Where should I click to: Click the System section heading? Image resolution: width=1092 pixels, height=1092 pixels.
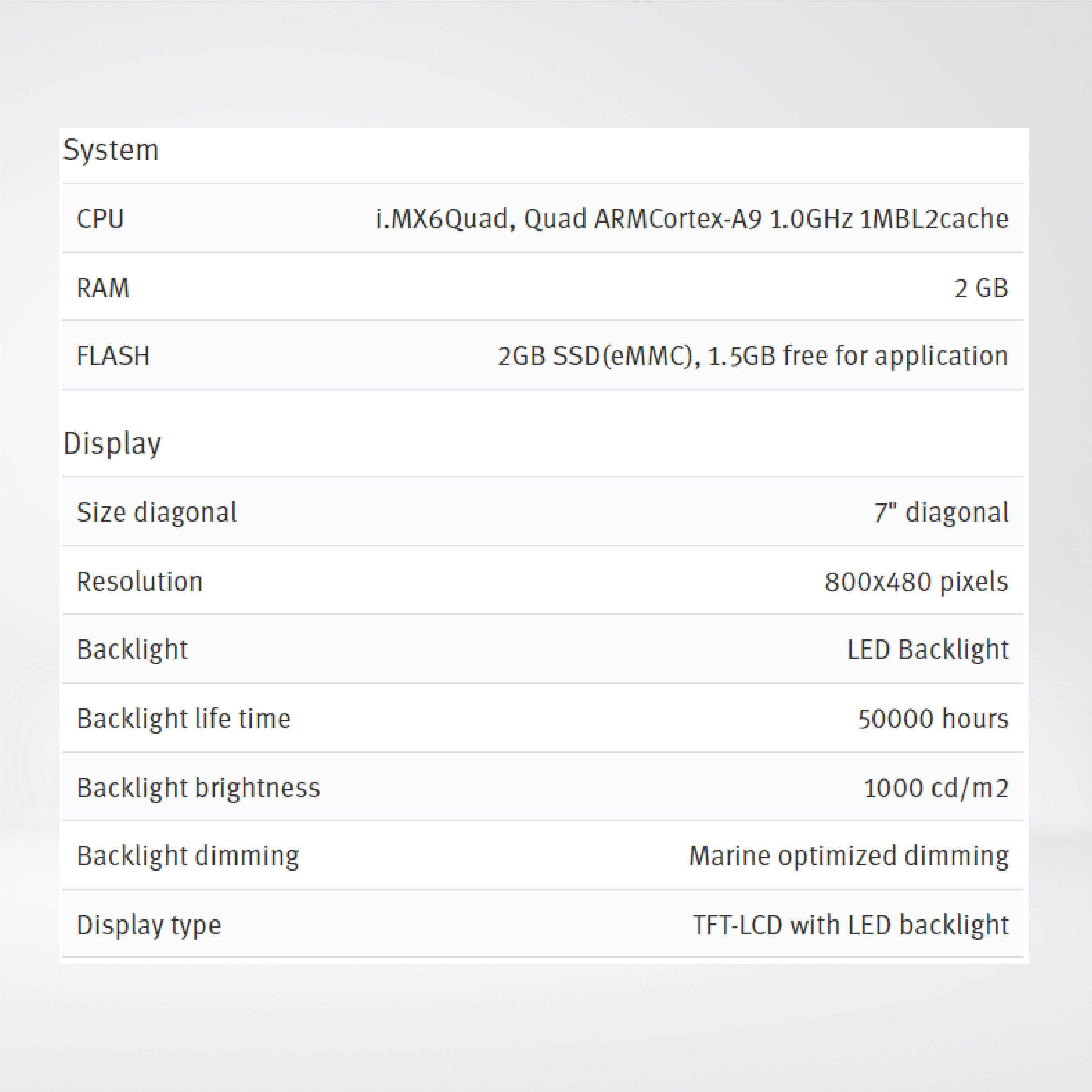(x=111, y=150)
